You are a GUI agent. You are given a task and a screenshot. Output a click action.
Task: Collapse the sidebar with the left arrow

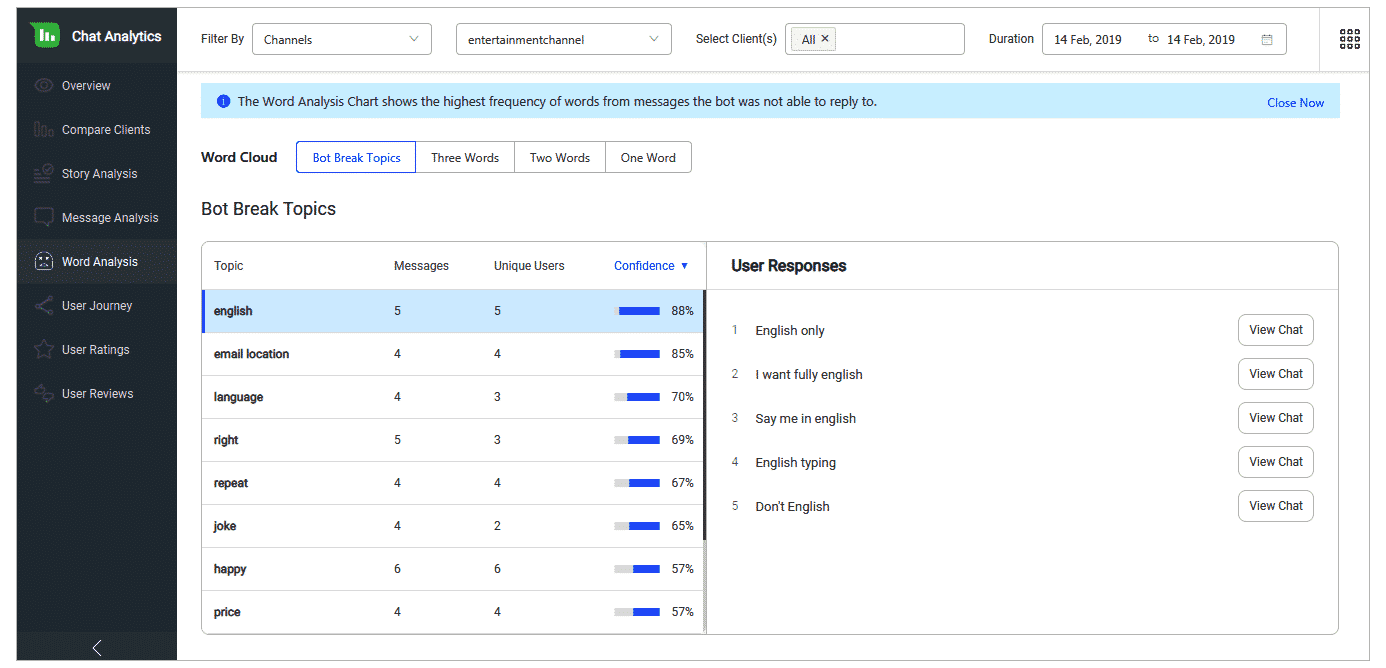tap(97, 648)
